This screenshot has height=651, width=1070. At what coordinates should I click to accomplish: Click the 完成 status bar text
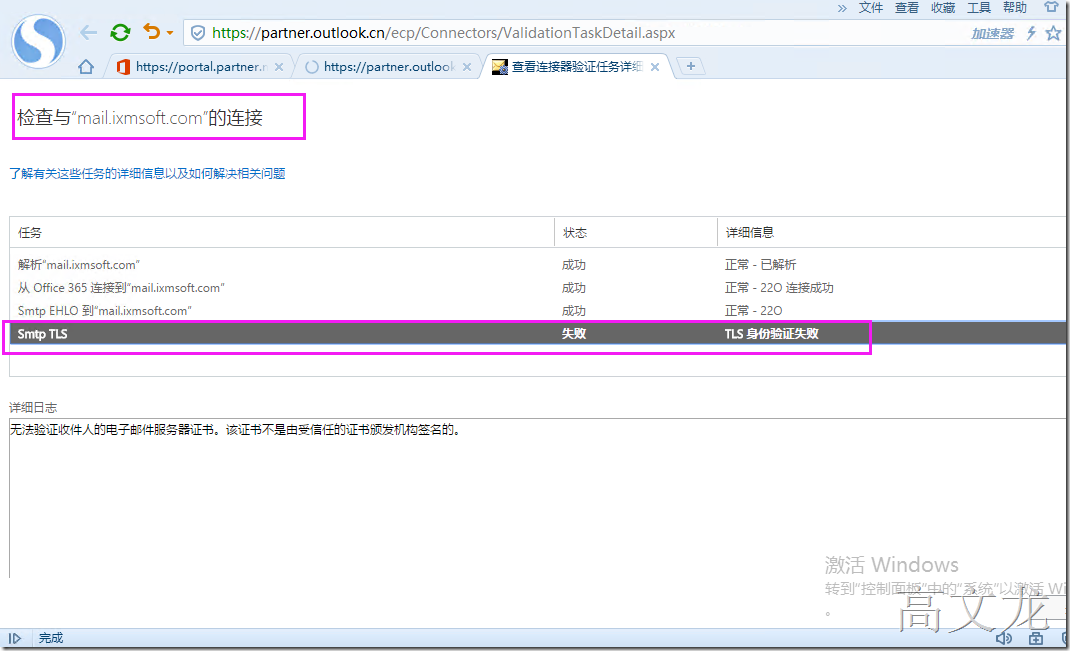51,638
